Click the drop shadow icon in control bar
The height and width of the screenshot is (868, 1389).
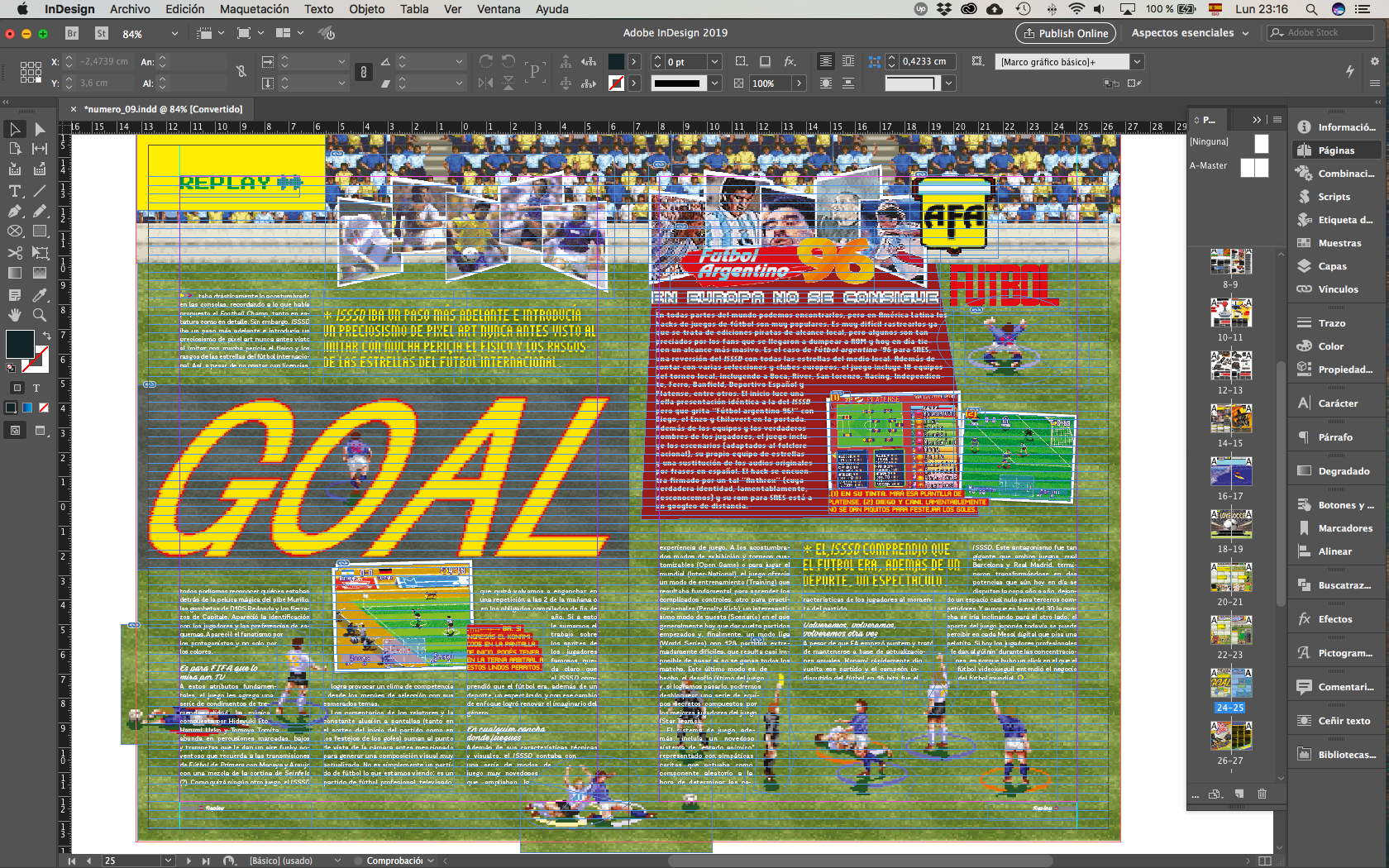point(765,61)
